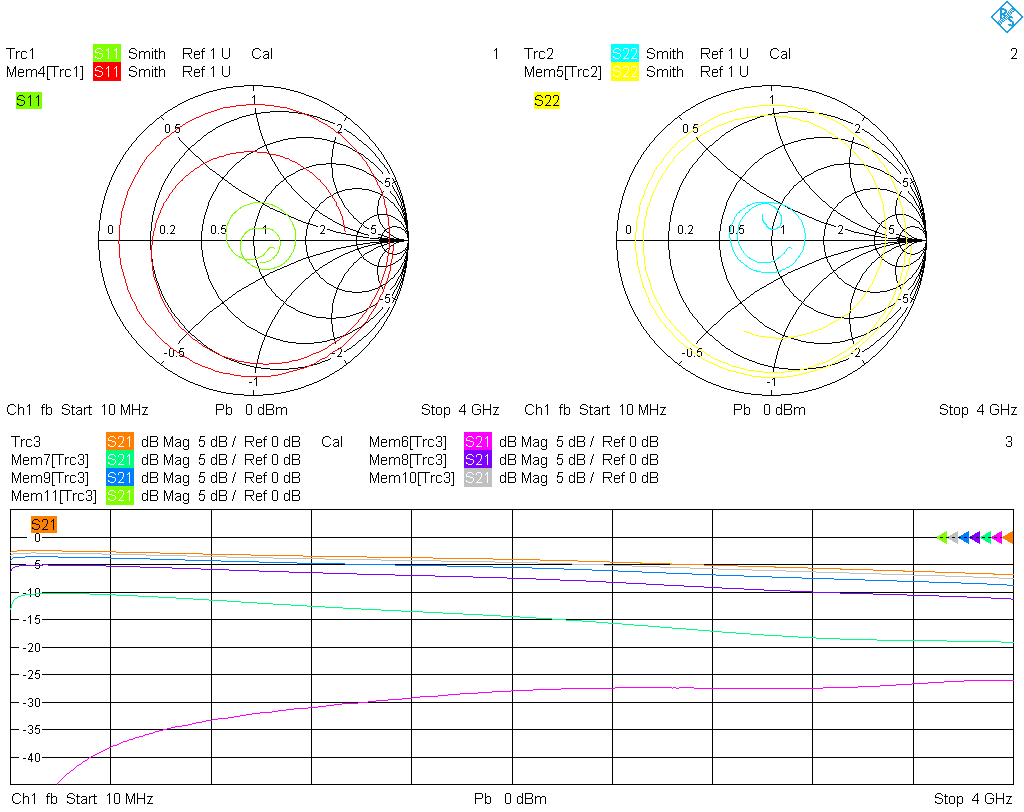Screen dimensions: 1024x812
Task: Select the orange reference marker triangle
Action: pyautogui.click(x=1008, y=538)
